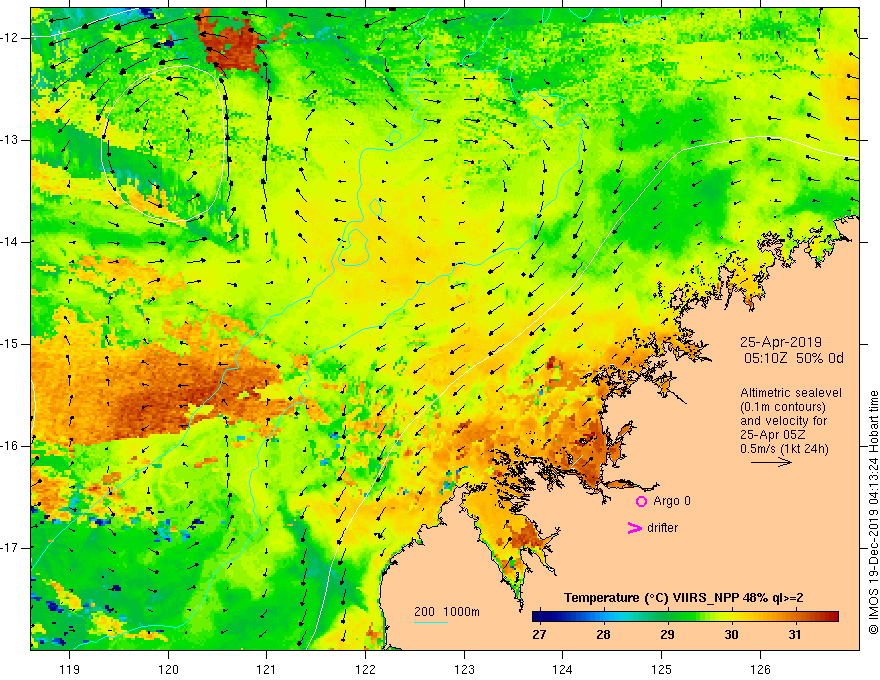Image resolution: width=880 pixels, height=680 pixels.
Task: Click the latitude axis label -17
Action: click(11, 548)
